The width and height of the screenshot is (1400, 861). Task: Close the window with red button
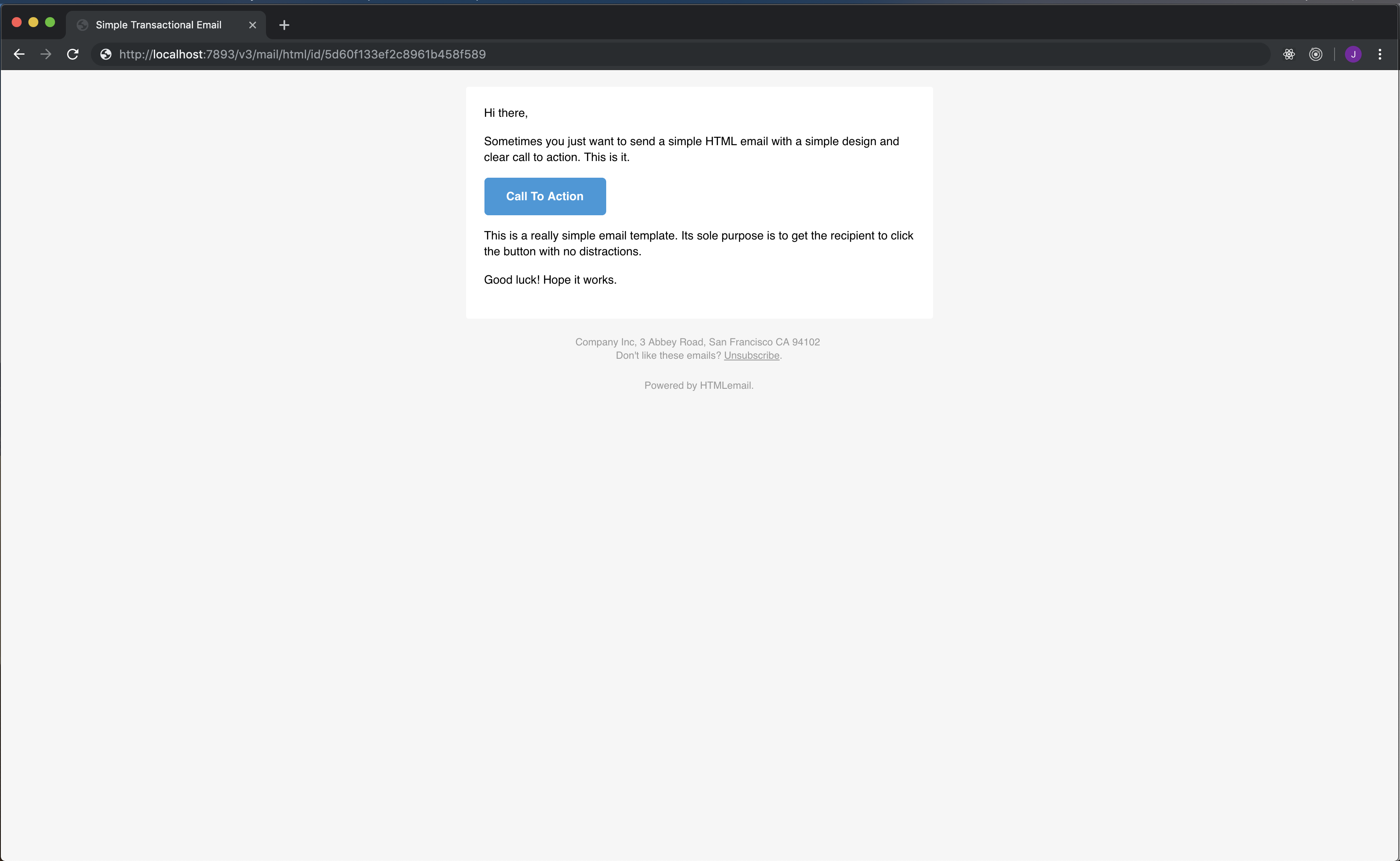tap(17, 22)
